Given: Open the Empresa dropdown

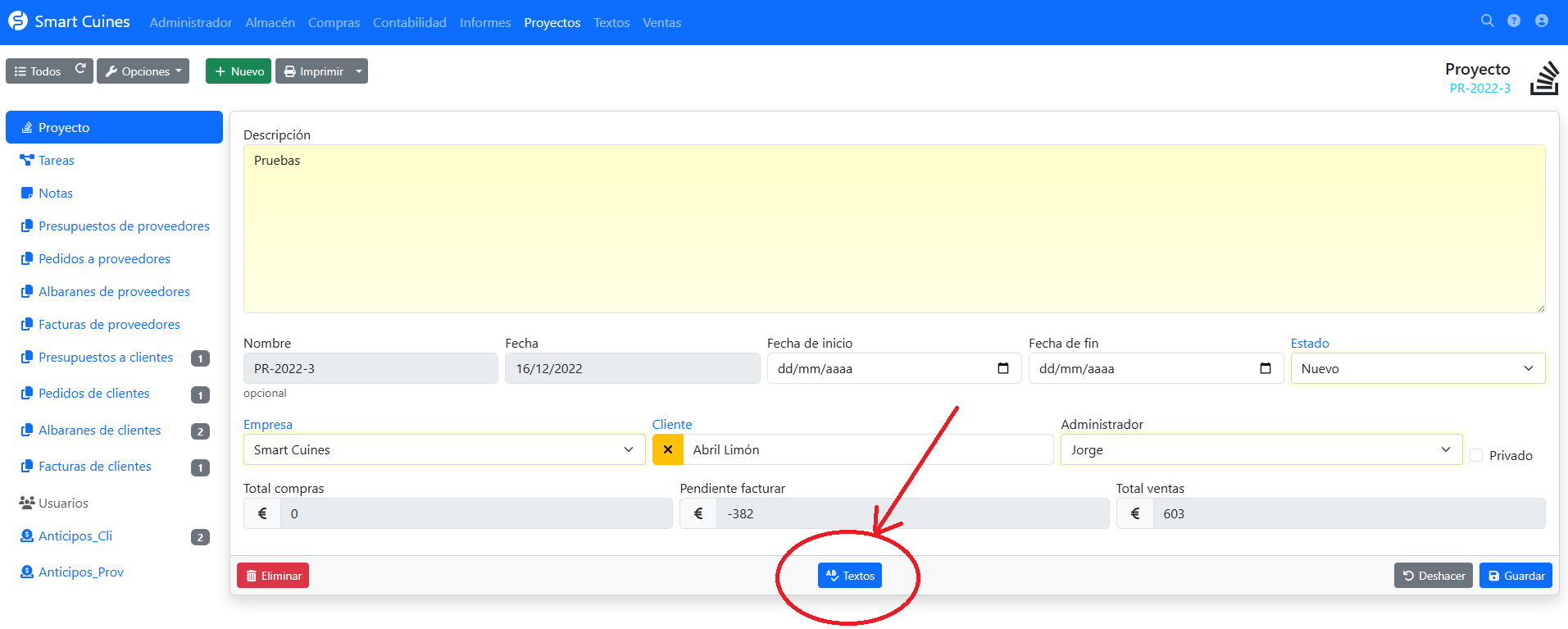Looking at the screenshot, I should click(443, 449).
